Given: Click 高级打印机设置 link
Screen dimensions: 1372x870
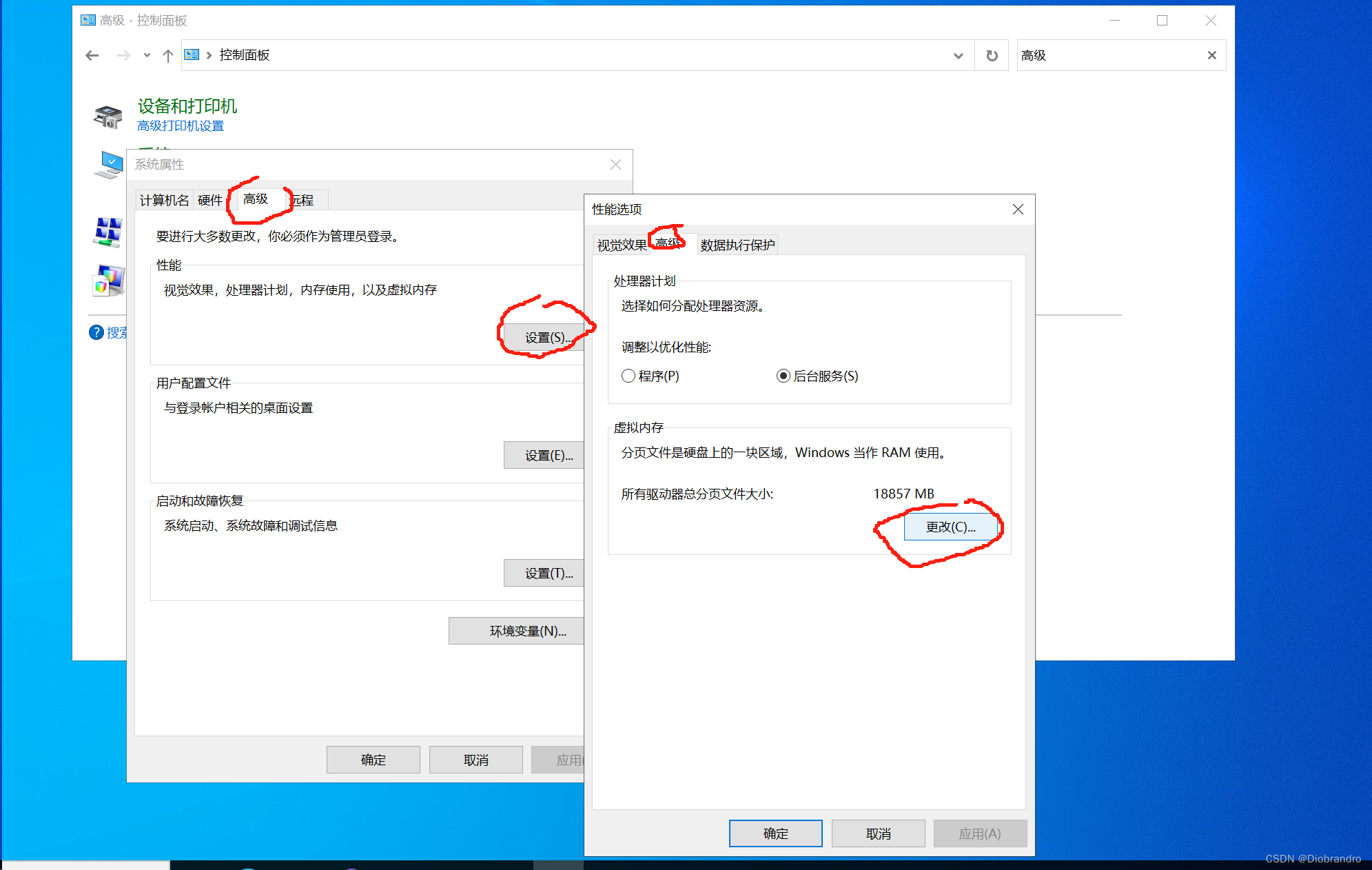Looking at the screenshot, I should tap(181, 125).
